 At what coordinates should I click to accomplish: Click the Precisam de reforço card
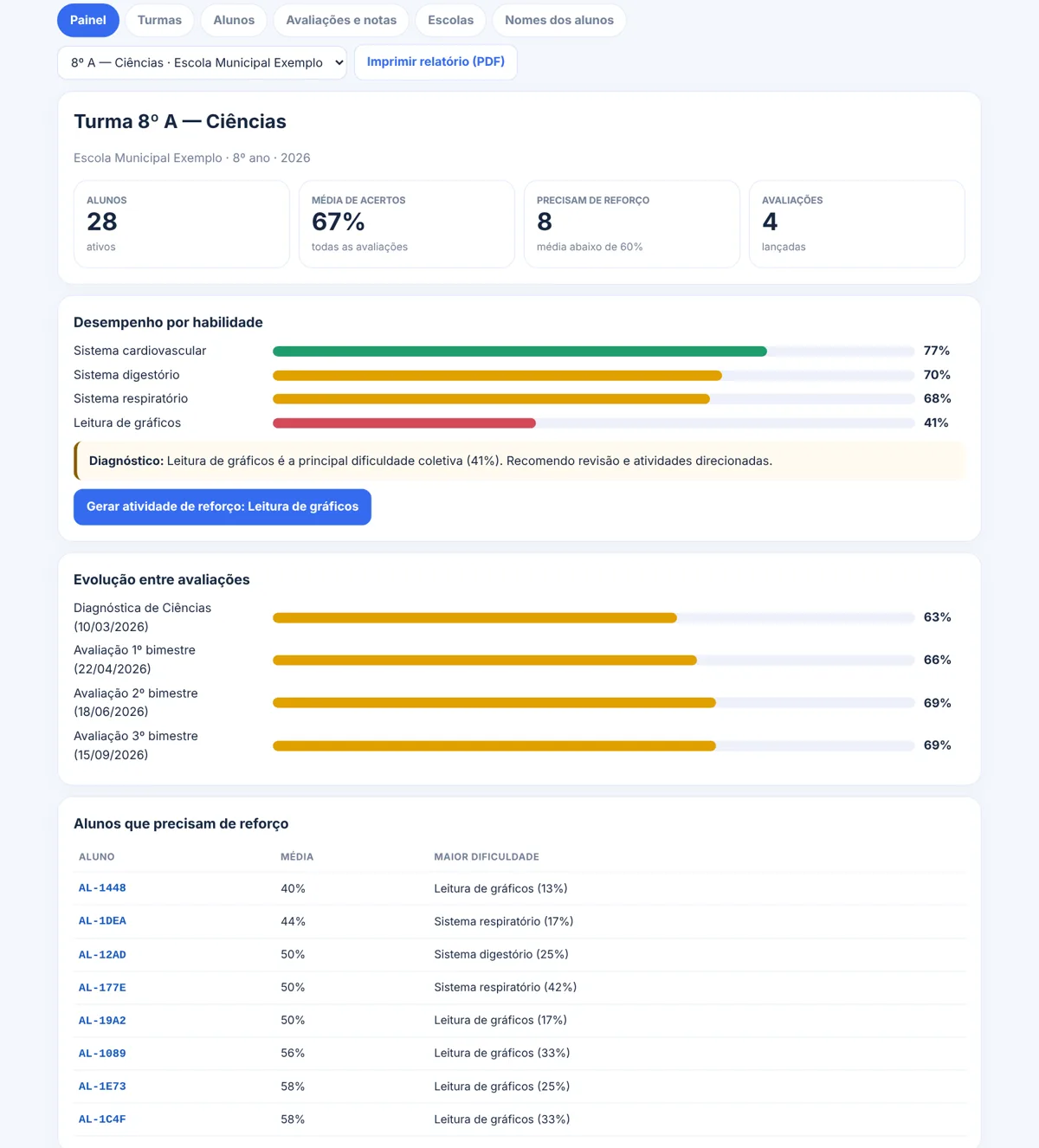632,224
